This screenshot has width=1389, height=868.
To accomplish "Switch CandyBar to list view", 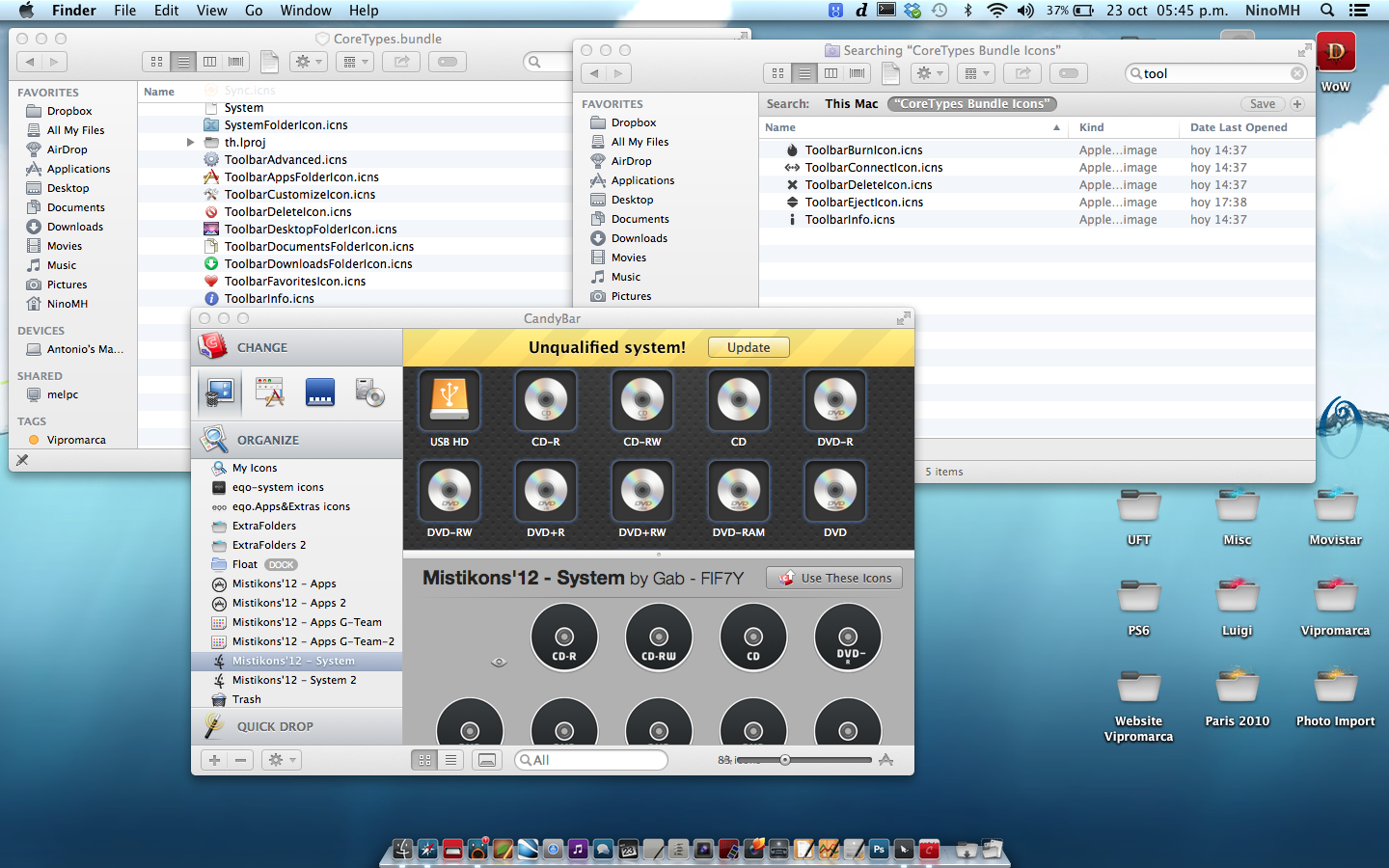I will [x=450, y=760].
